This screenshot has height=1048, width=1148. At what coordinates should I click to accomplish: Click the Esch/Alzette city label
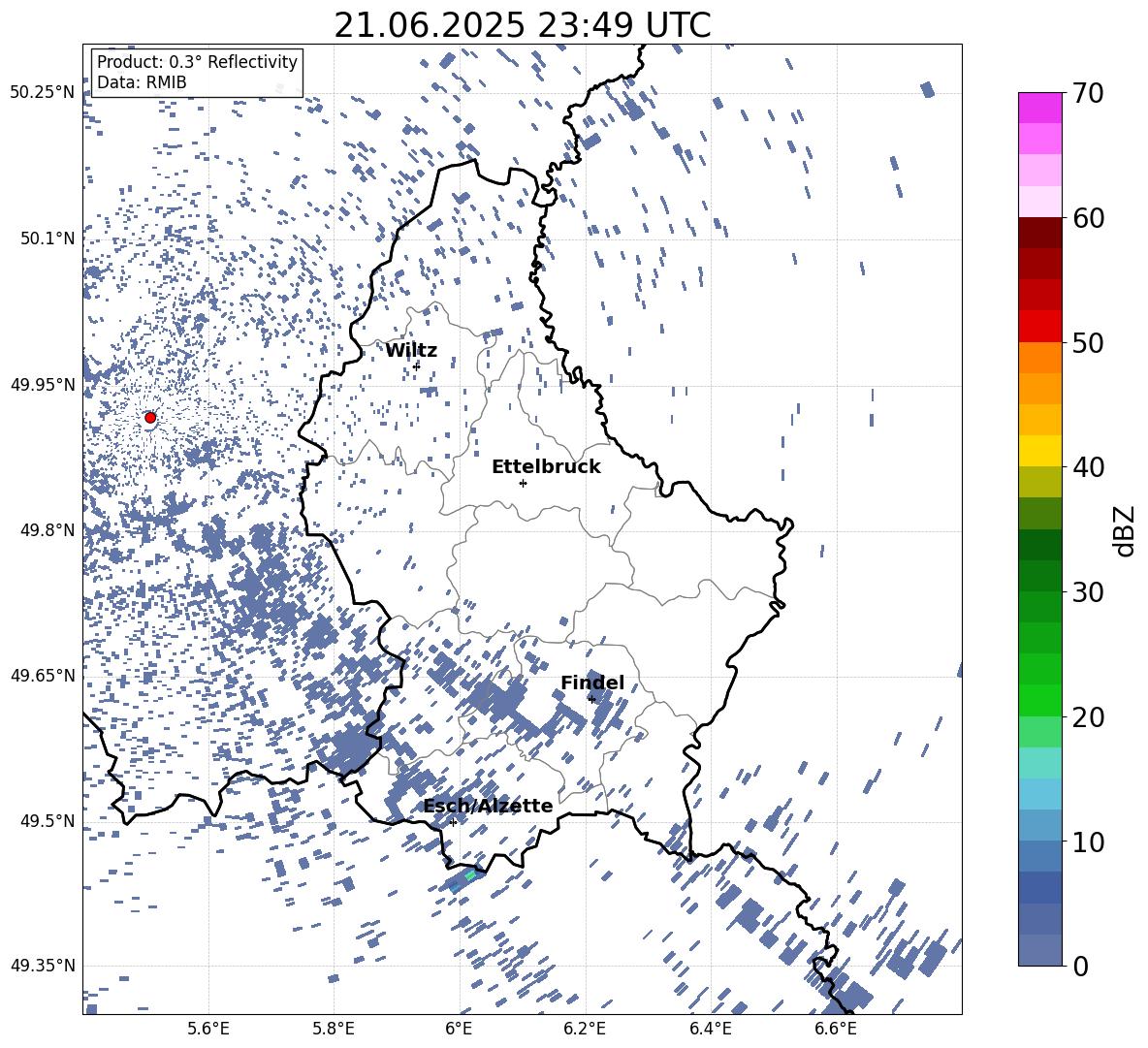pyautogui.click(x=488, y=807)
